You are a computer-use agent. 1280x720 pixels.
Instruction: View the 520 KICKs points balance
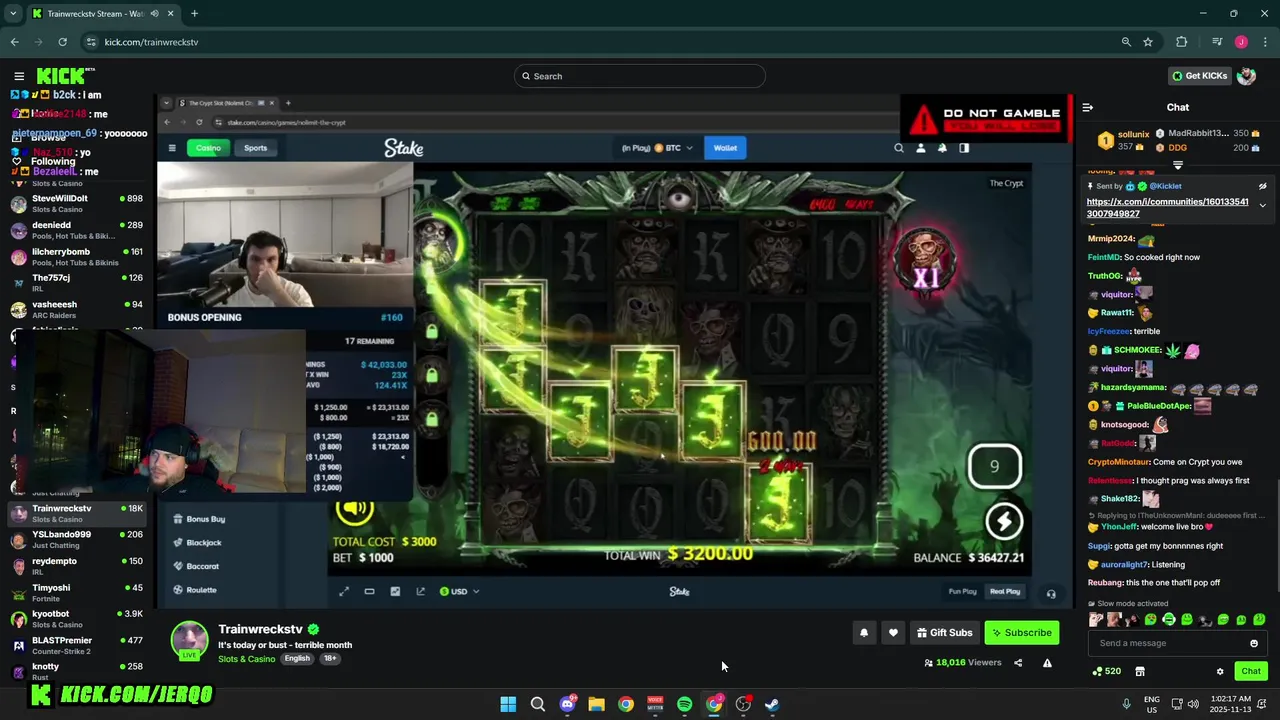(x=1106, y=671)
